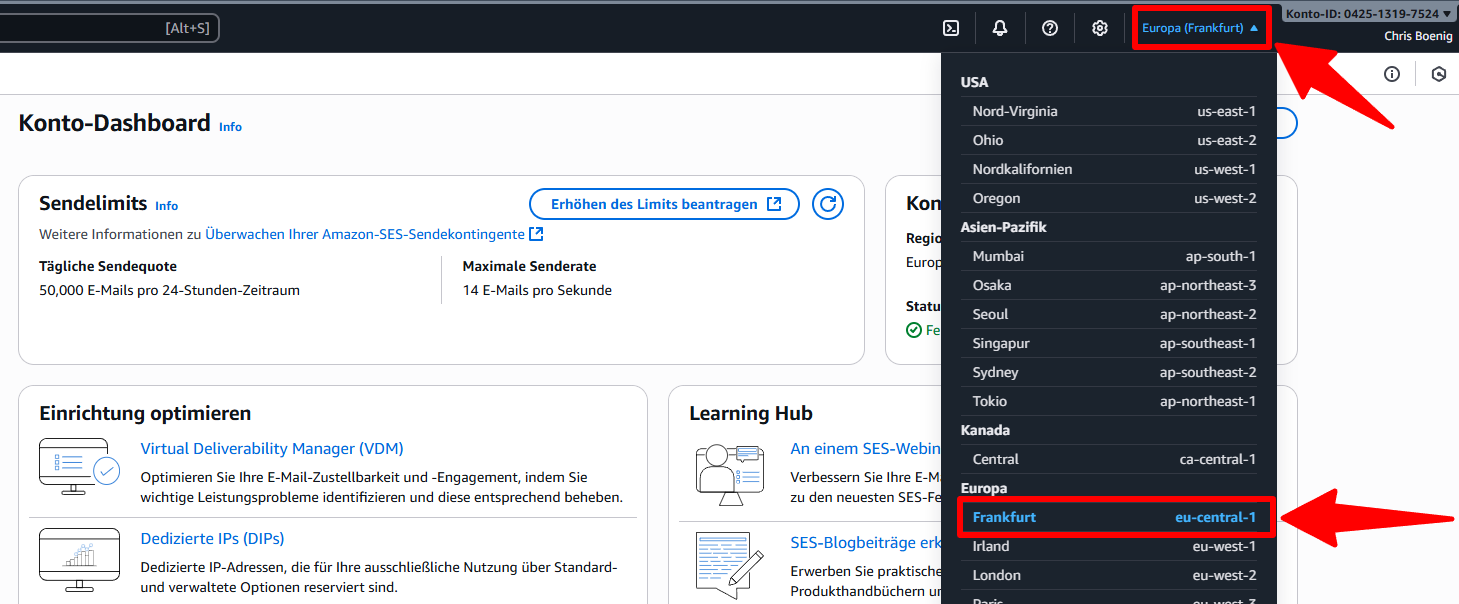Click the Virtual Deliverability Manager monitor icon
The height and width of the screenshot is (604, 1459).
click(x=79, y=466)
